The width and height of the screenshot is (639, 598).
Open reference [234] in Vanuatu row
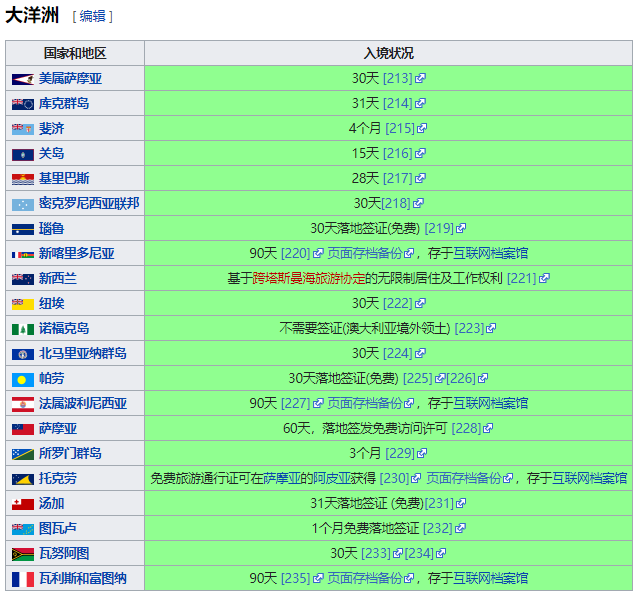click(x=425, y=553)
